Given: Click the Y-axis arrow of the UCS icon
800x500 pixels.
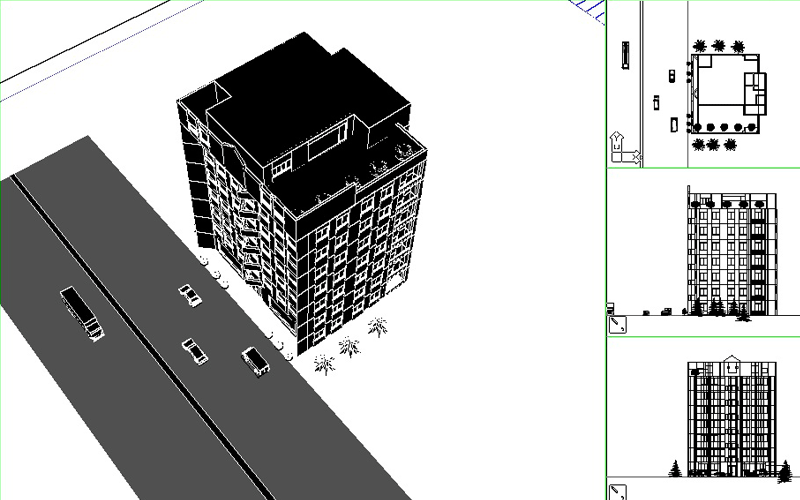Looking at the screenshot, I should (617, 140).
